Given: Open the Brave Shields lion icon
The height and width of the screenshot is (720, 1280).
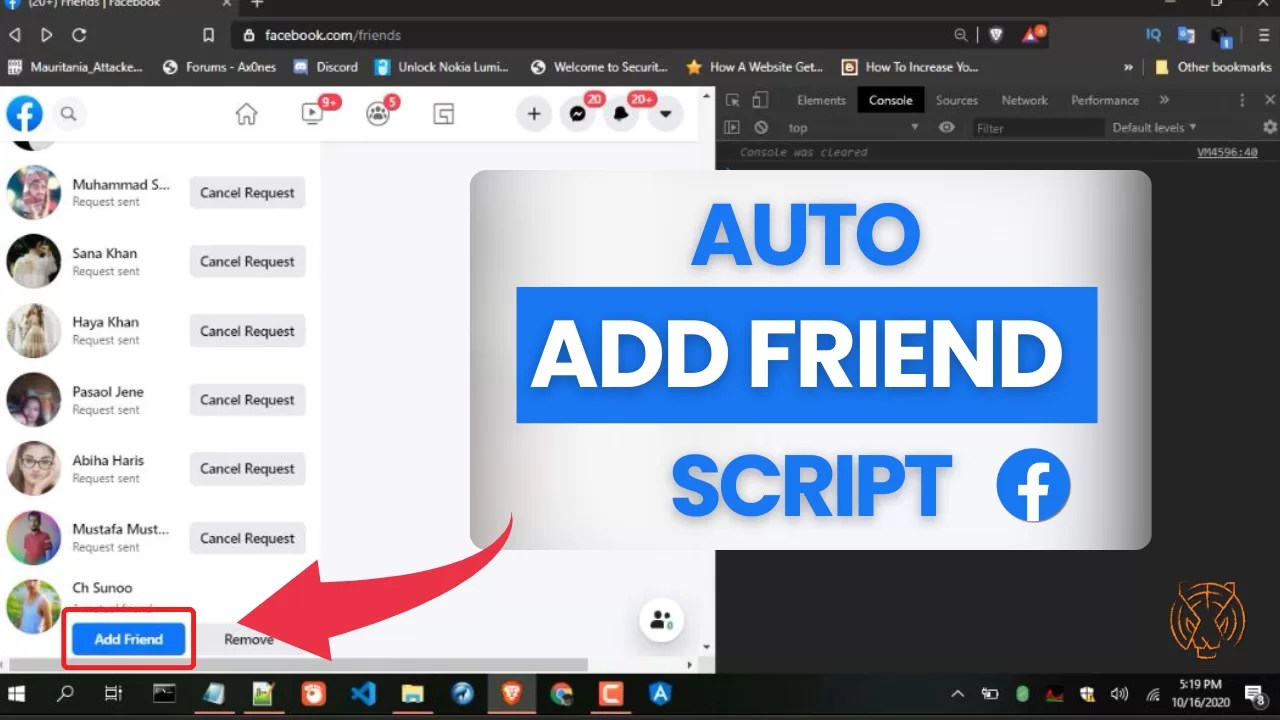Looking at the screenshot, I should click(x=996, y=35).
